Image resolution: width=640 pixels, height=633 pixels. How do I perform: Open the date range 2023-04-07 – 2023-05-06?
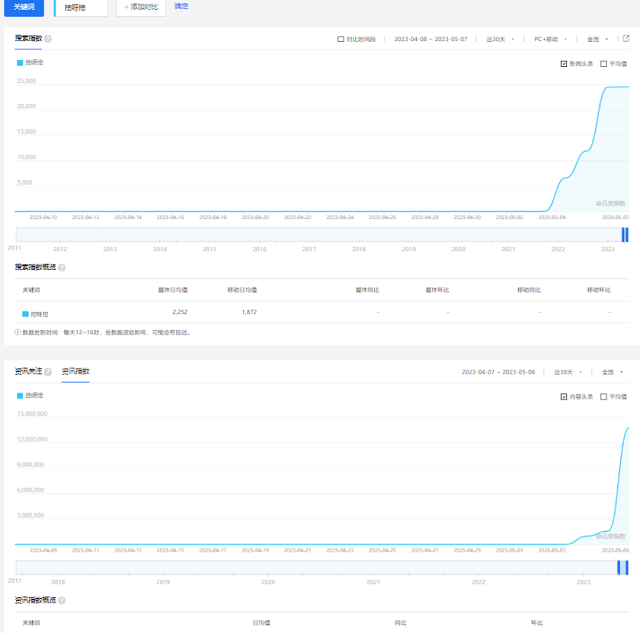coord(498,372)
